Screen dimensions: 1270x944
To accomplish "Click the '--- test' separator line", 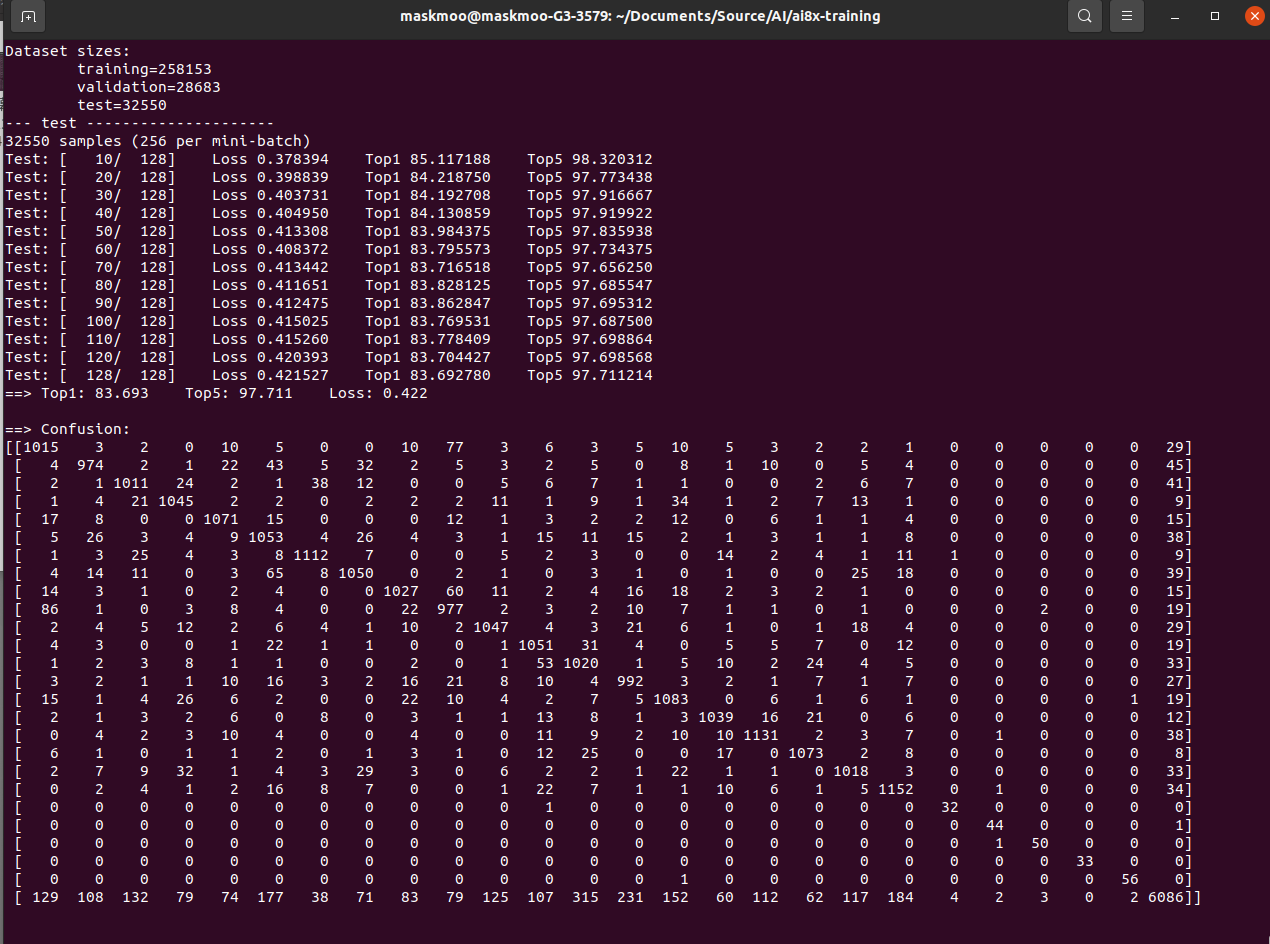I will [x=140, y=123].
